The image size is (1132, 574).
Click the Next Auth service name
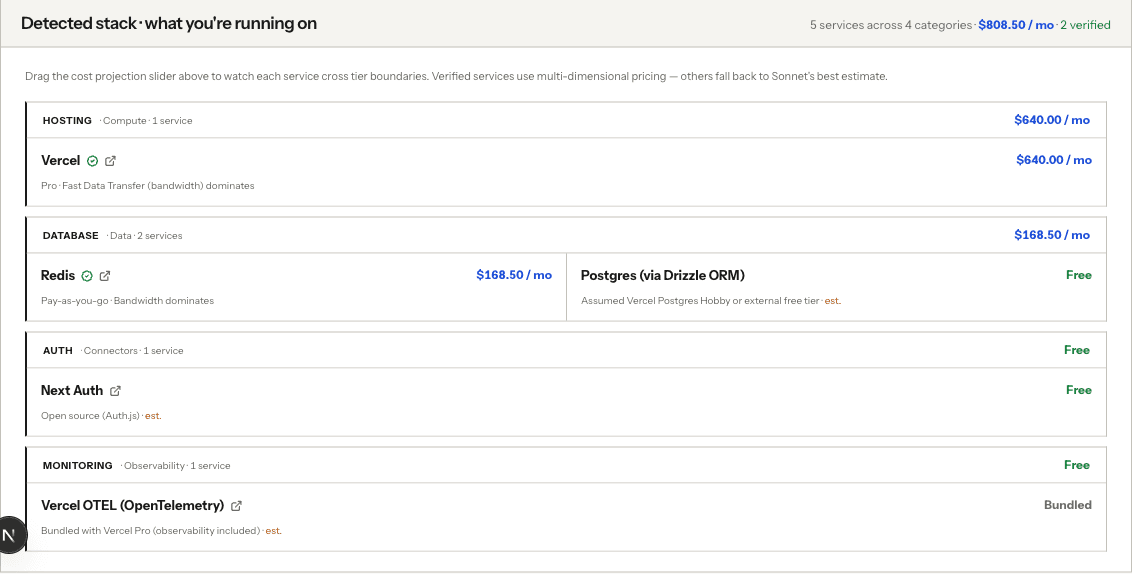click(72, 390)
